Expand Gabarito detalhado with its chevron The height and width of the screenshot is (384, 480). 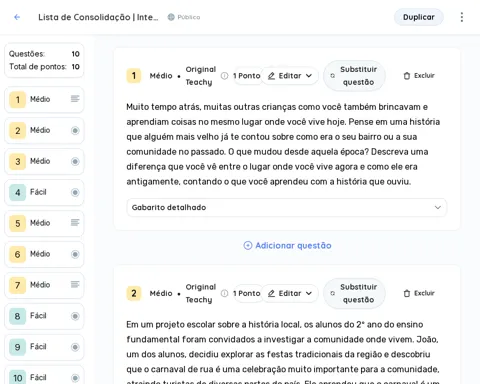click(x=438, y=207)
